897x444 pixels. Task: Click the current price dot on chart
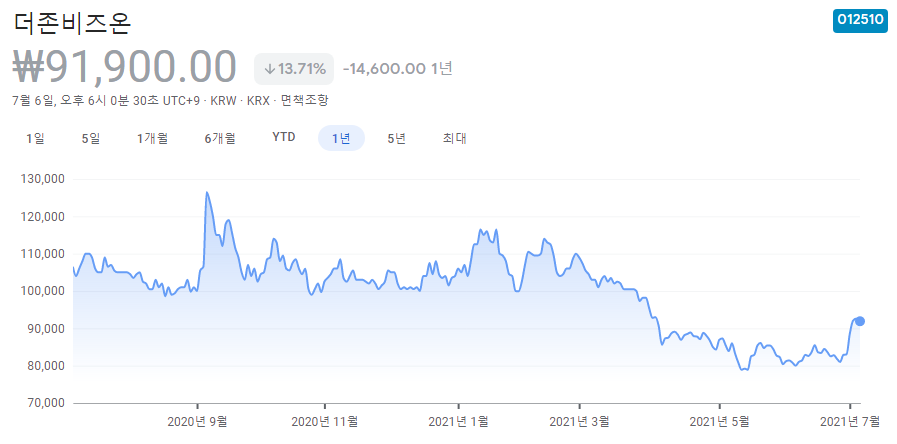[x=859, y=321]
